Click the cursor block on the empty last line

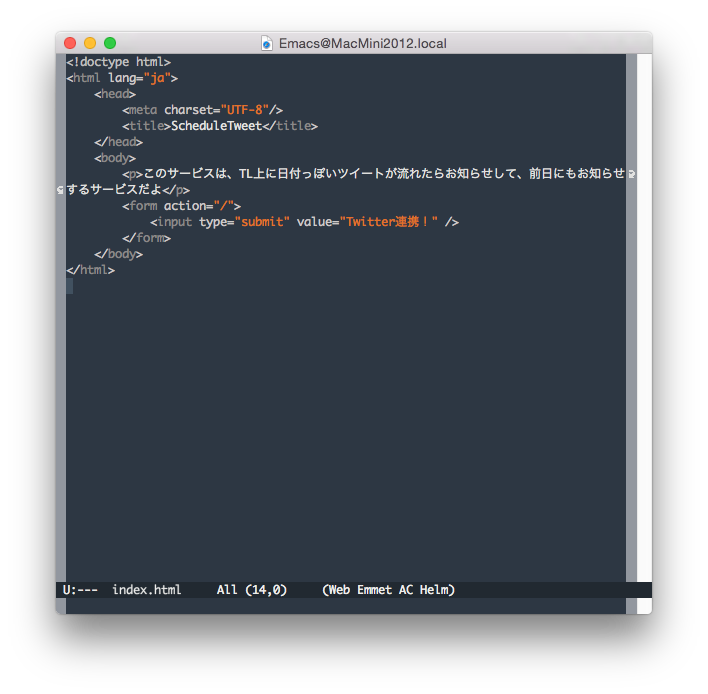coord(70,286)
